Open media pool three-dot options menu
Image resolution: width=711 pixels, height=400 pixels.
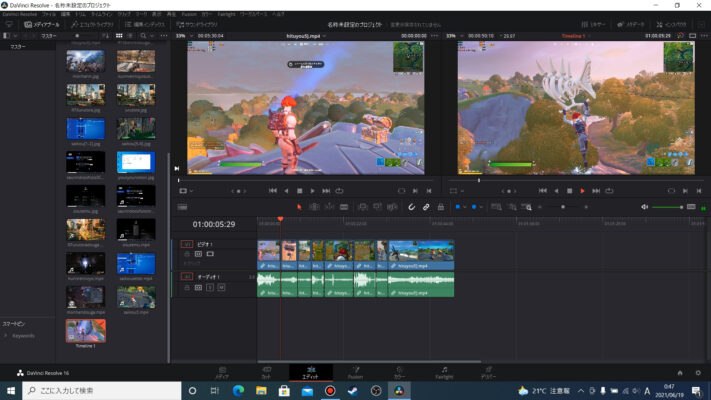(x=164, y=35)
